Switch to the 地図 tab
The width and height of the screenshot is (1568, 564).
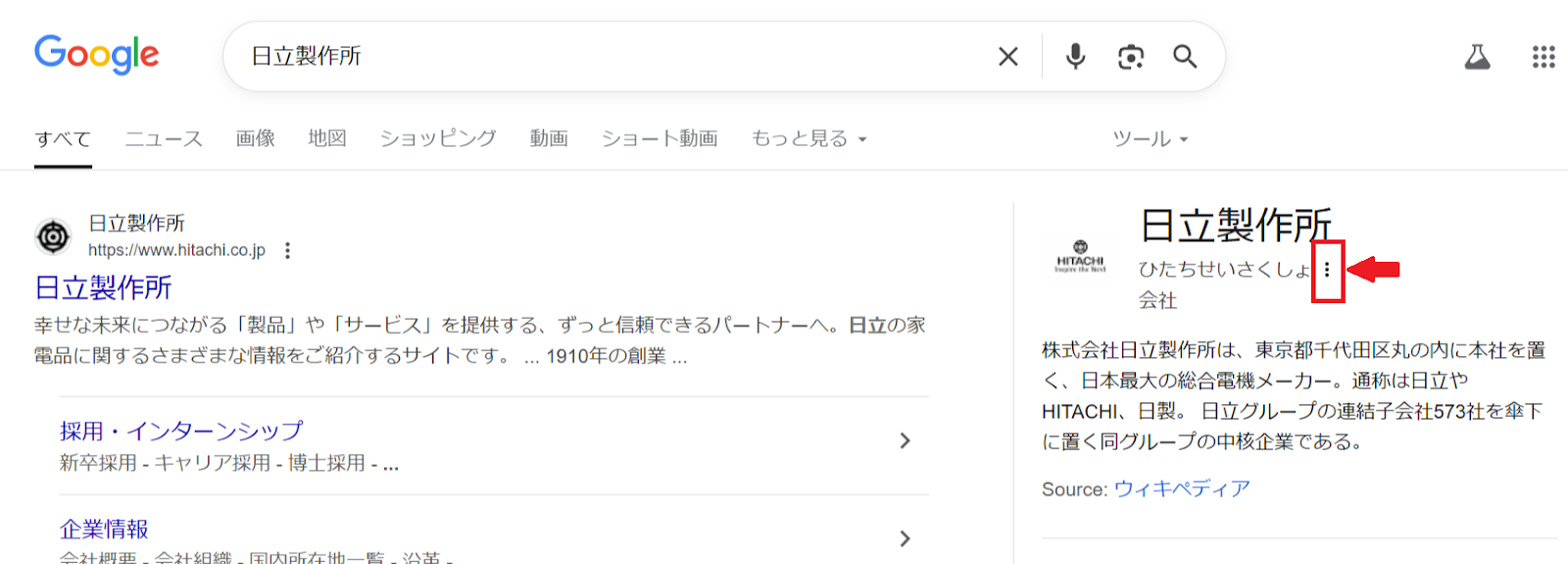[327, 138]
